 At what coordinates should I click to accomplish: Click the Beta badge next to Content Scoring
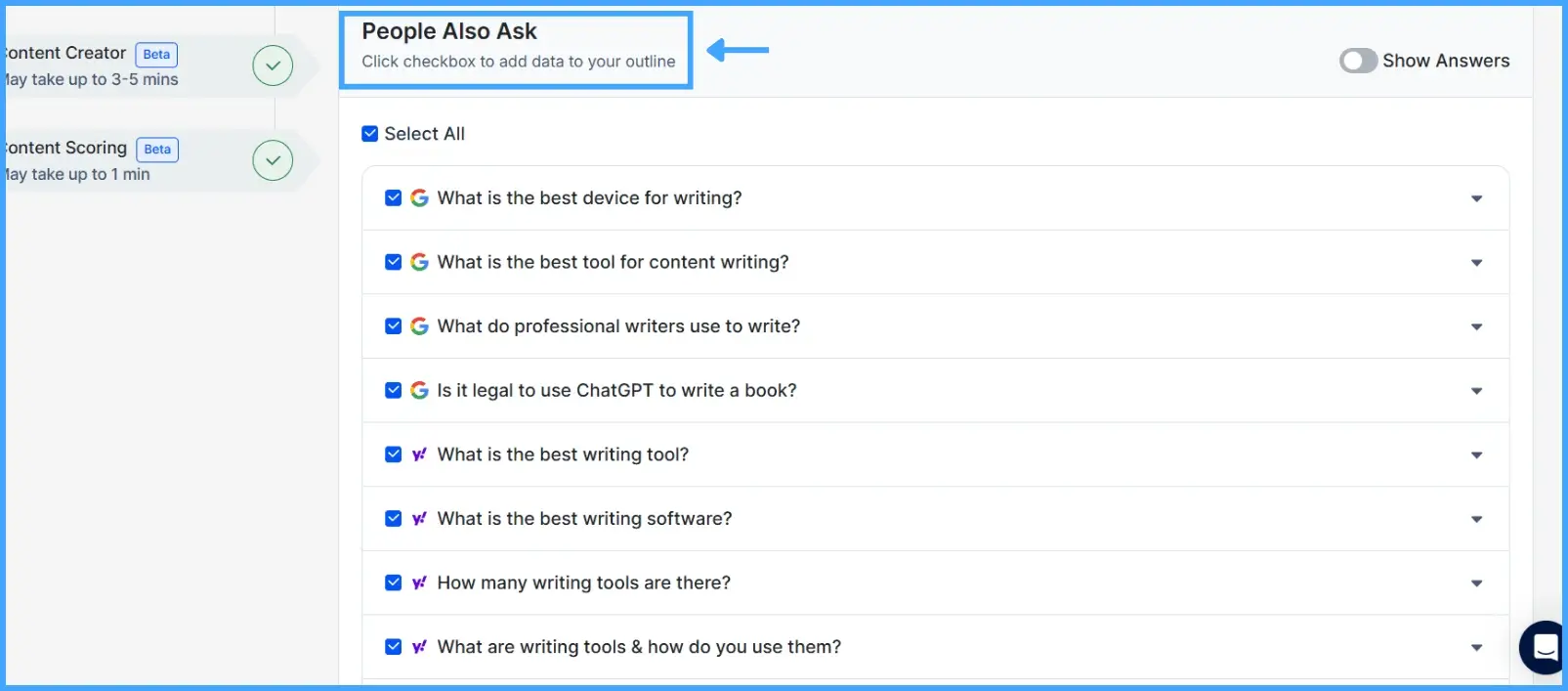[156, 149]
